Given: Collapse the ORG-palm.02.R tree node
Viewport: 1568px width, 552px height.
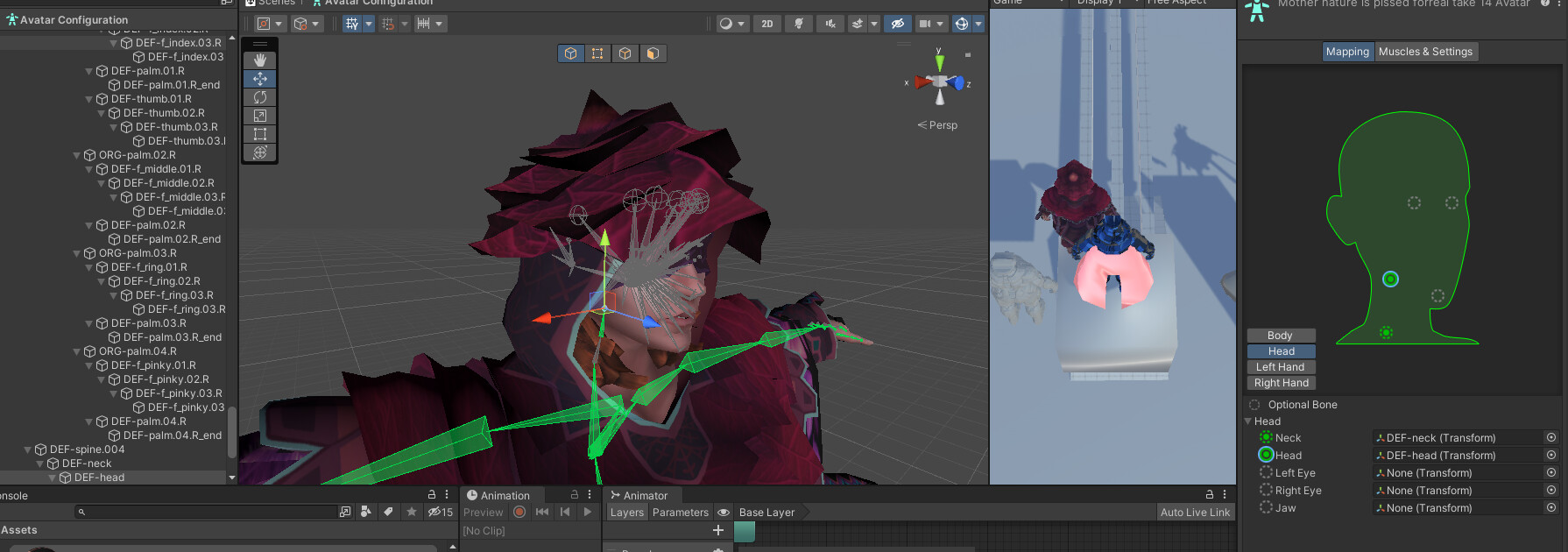Looking at the screenshot, I should [76, 155].
